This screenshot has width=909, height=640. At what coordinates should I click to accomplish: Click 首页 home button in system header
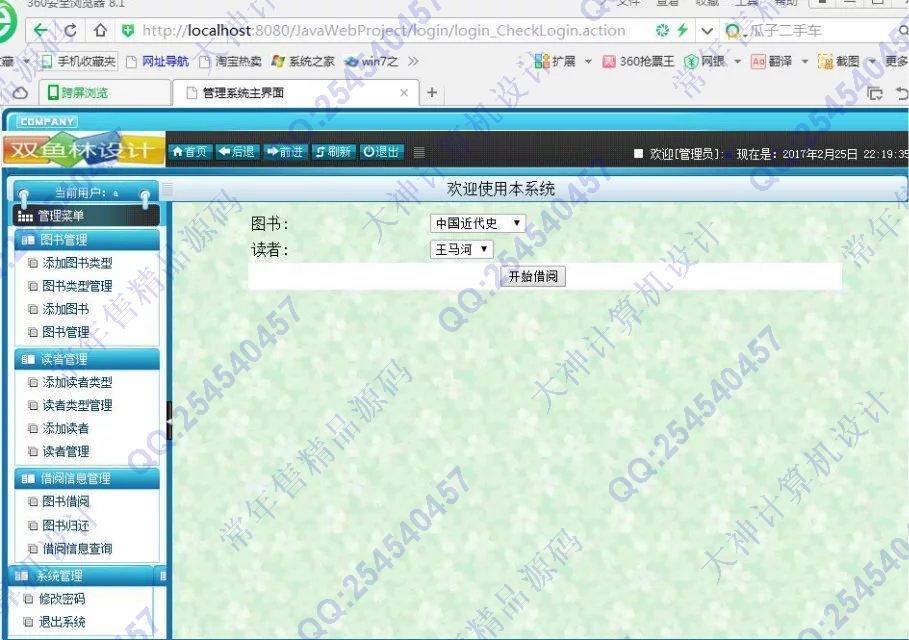pyautogui.click(x=190, y=152)
